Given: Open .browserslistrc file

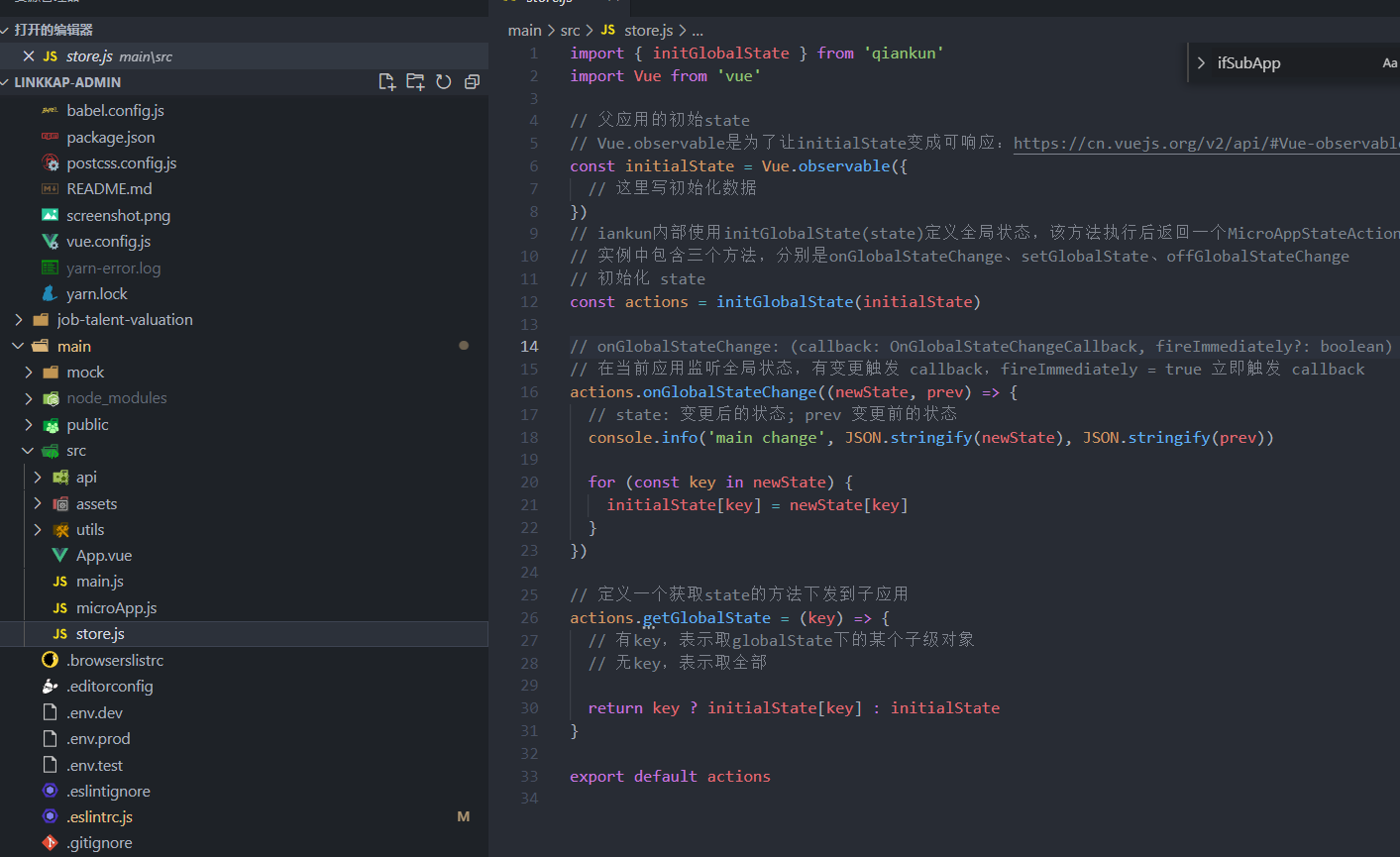Looking at the screenshot, I should [115, 661].
